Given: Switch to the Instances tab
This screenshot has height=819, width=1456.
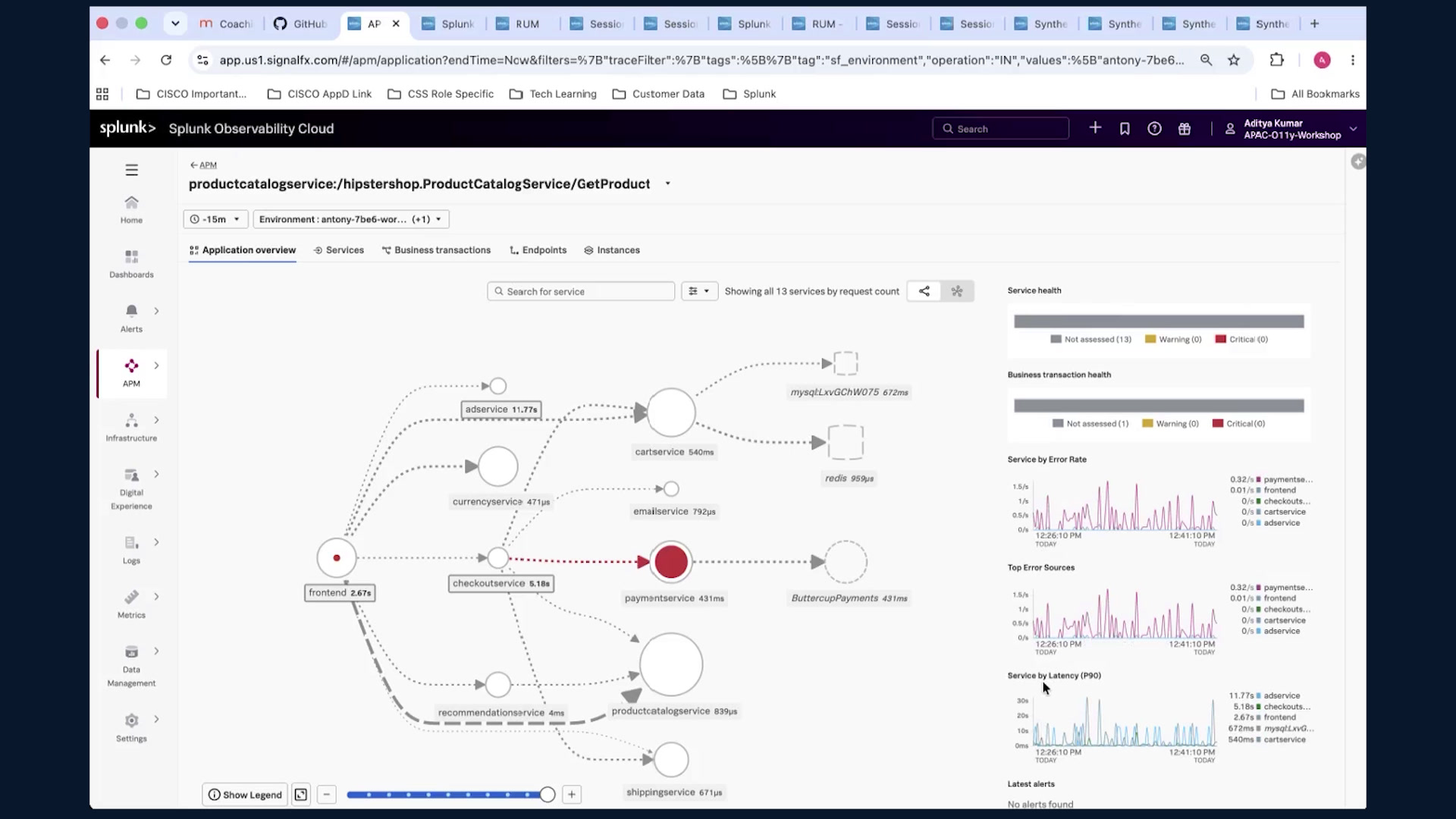Looking at the screenshot, I should tap(612, 250).
